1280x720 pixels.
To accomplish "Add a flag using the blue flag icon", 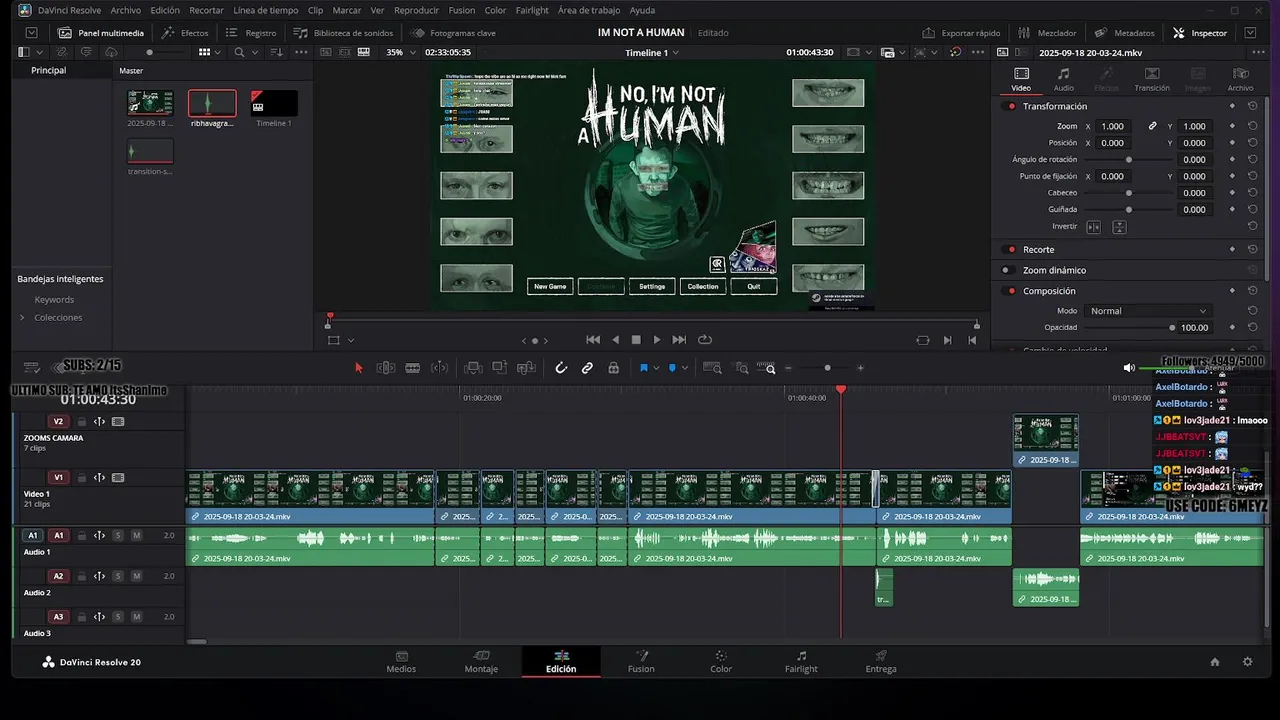I will coord(644,368).
